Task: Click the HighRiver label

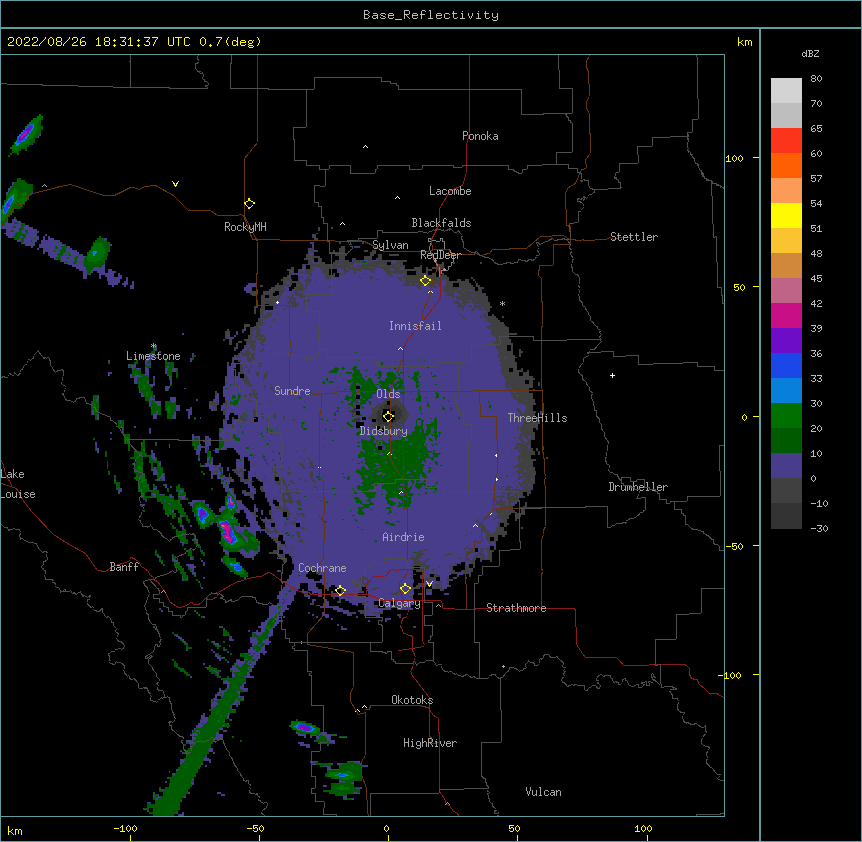Action: [x=430, y=743]
